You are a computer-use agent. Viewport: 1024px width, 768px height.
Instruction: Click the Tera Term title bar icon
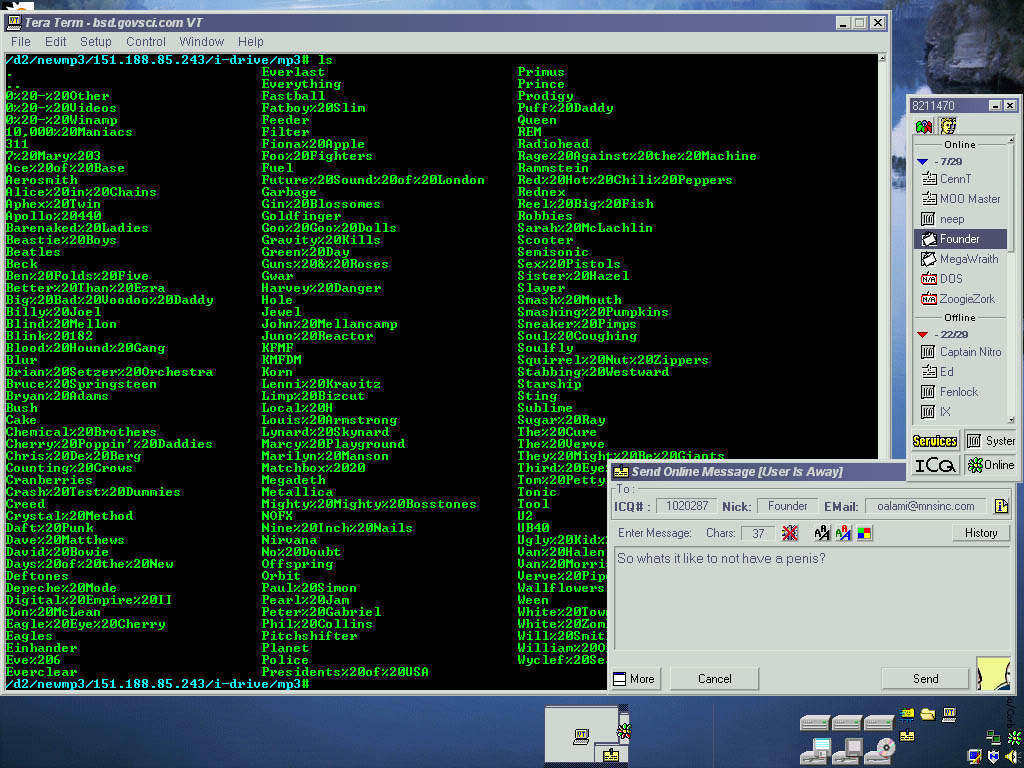click(x=13, y=22)
